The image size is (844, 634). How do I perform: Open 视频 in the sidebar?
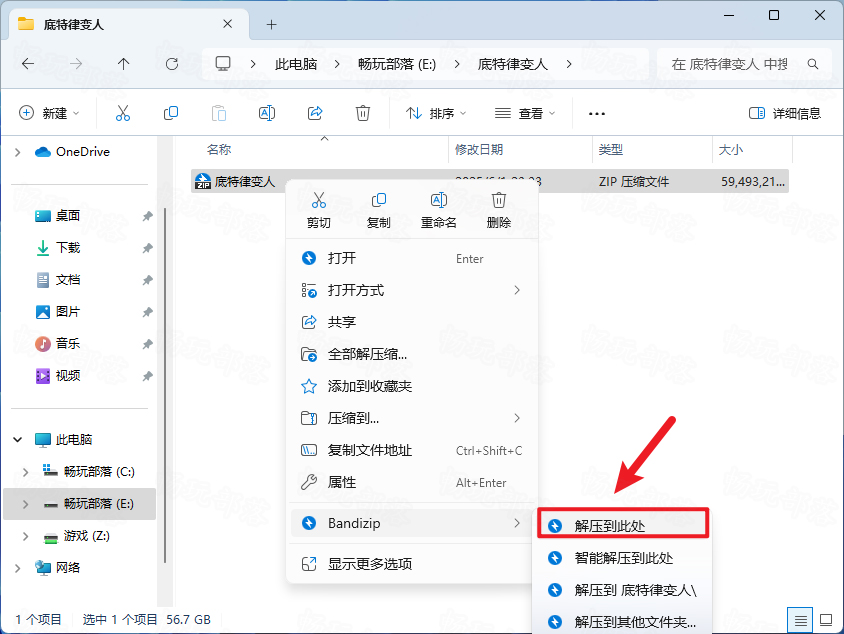pyautogui.click(x=68, y=376)
